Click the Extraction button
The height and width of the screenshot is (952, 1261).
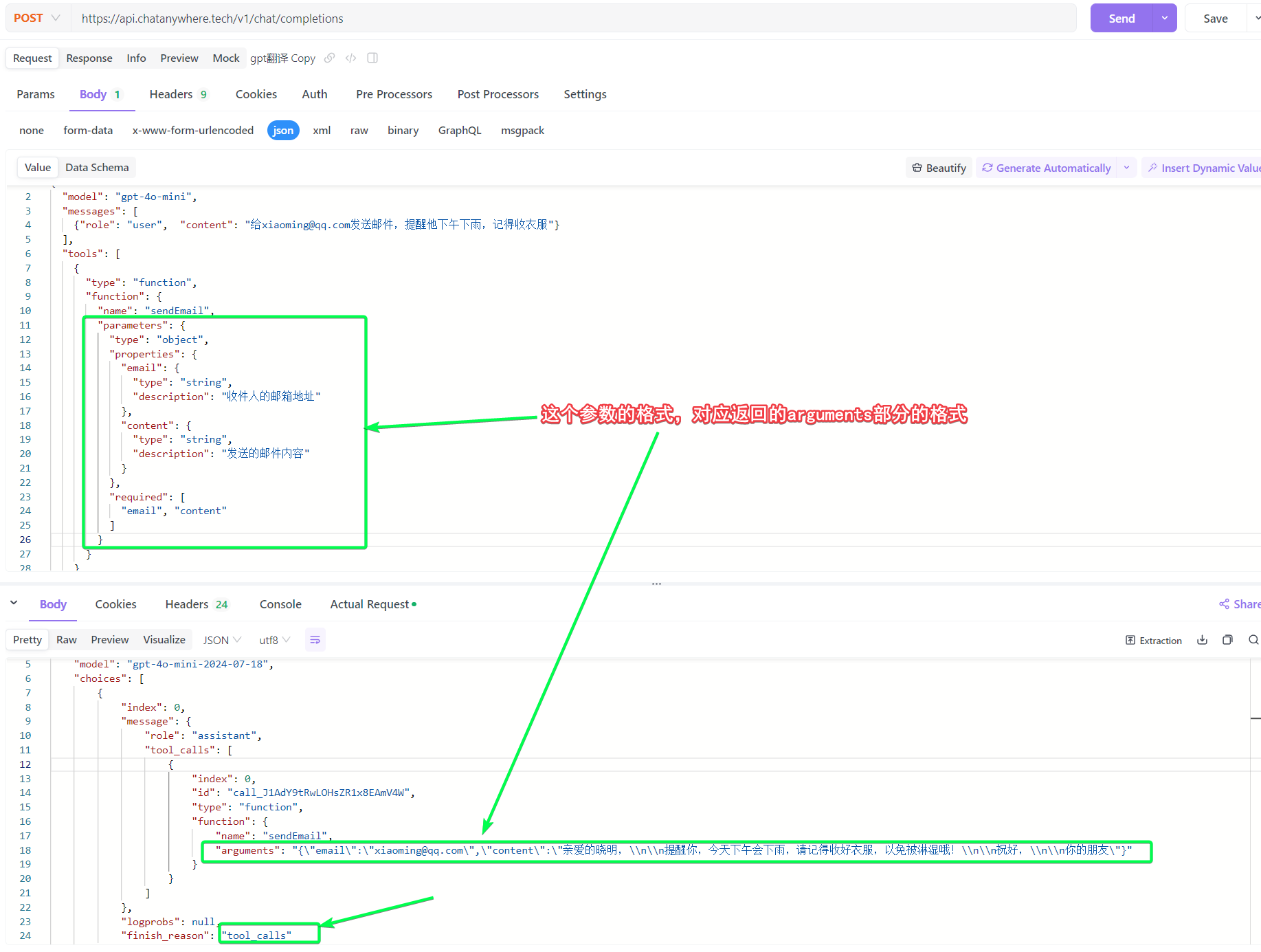point(1154,640)
